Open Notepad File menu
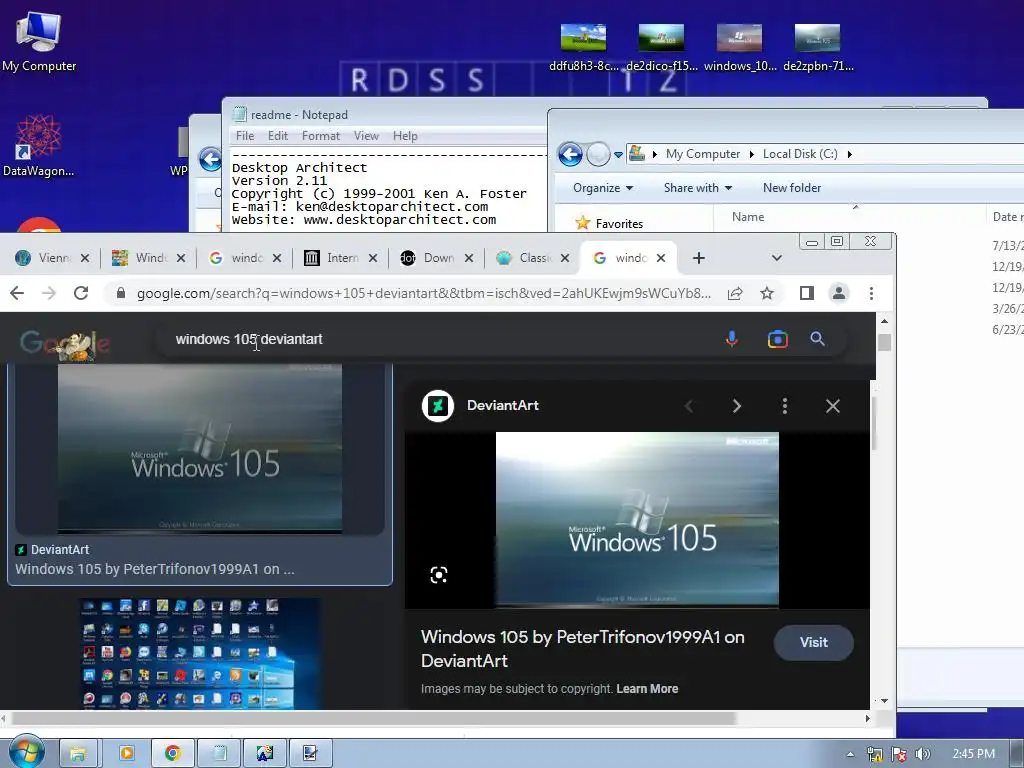Image resolution: width=1024 pixels, height=768 pixels. click(x=245, y=136)
